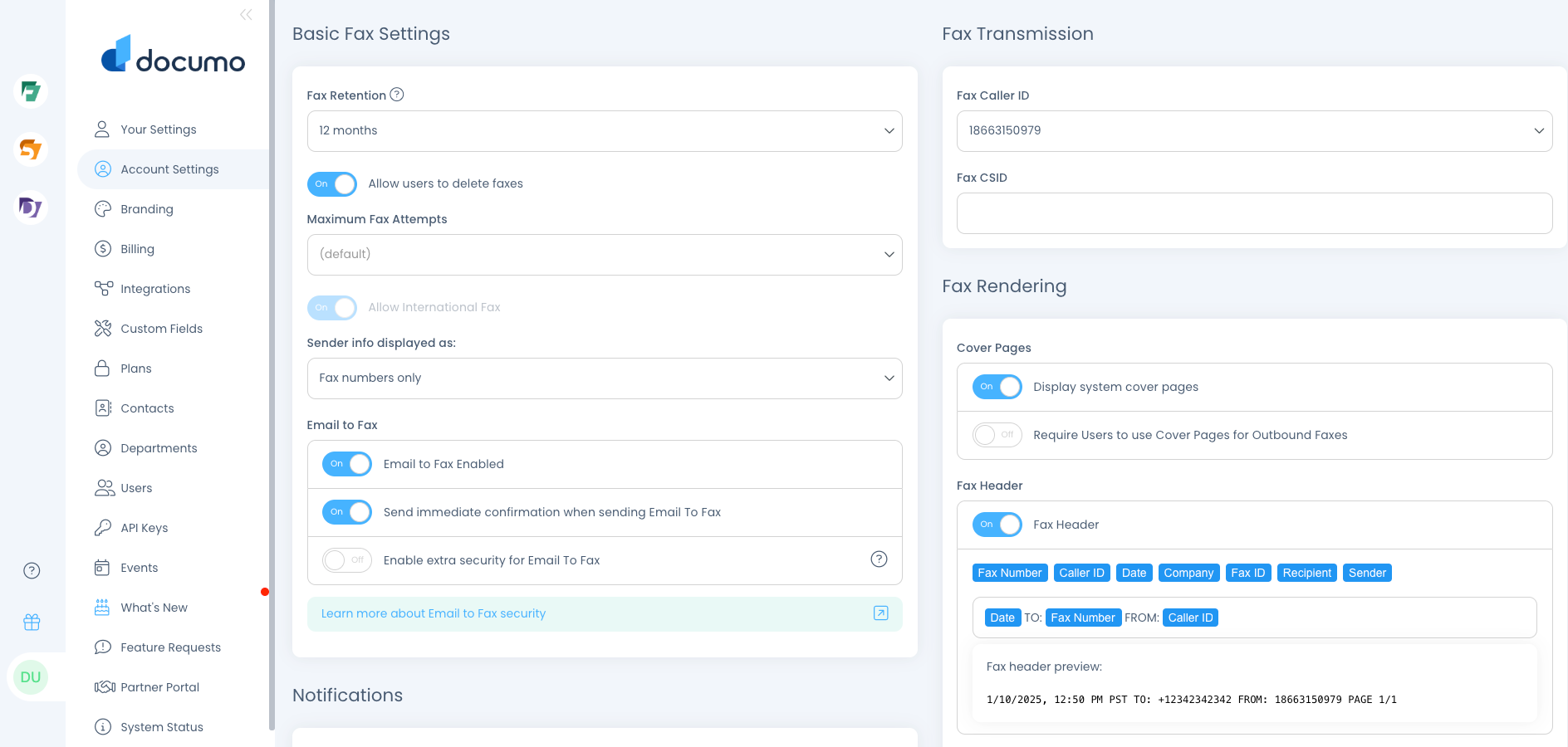Click the DU user avatar
The image size is (1568, 747).
tap(31, 676)
